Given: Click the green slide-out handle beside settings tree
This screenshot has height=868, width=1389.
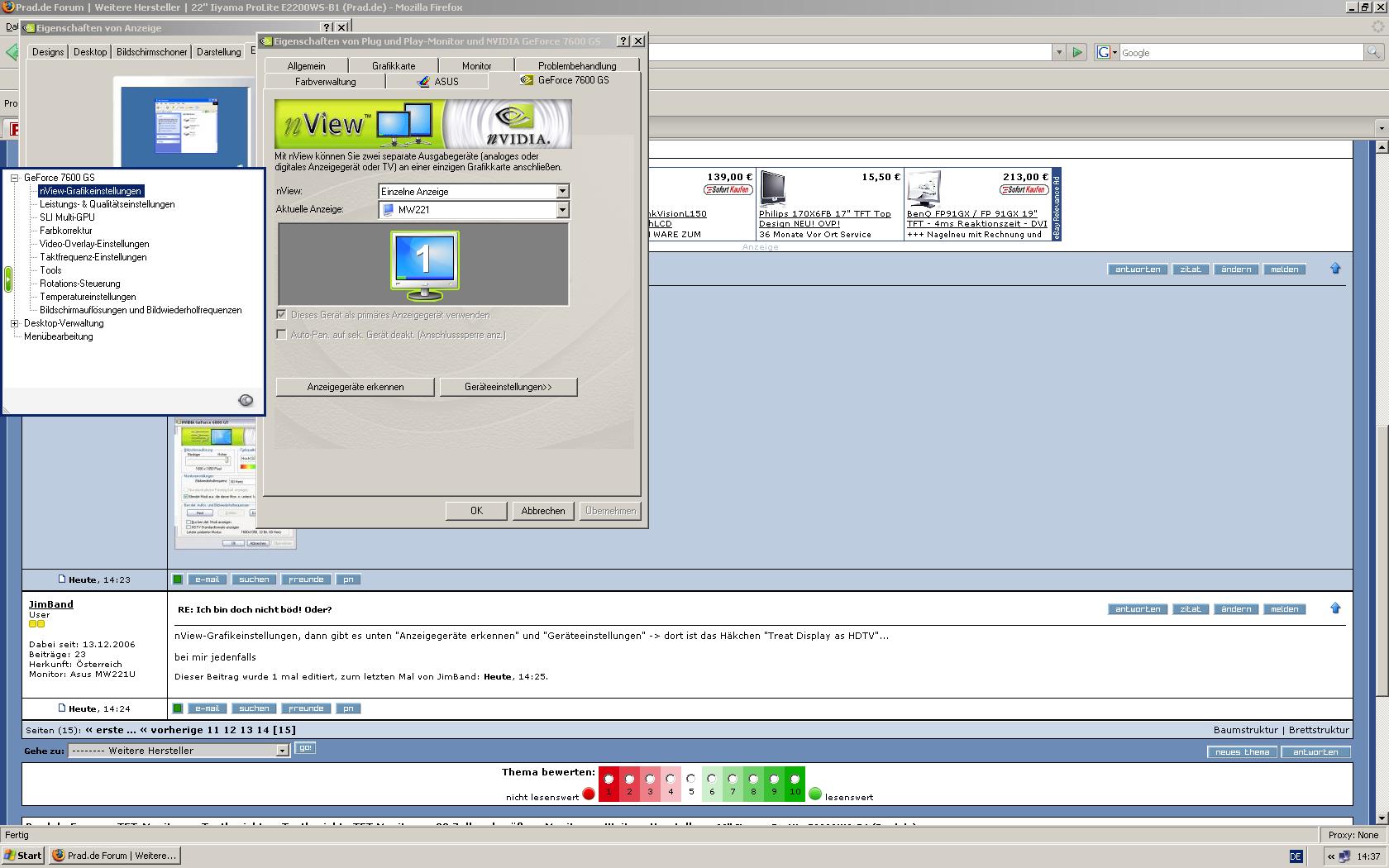Looking at the screenshot, I should click(8, 279).
